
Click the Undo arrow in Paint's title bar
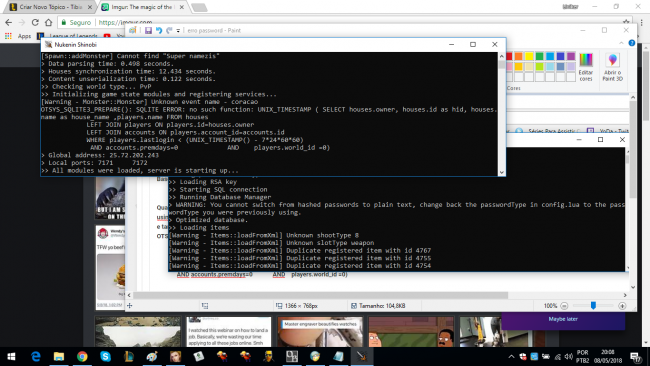click(159, 30)
